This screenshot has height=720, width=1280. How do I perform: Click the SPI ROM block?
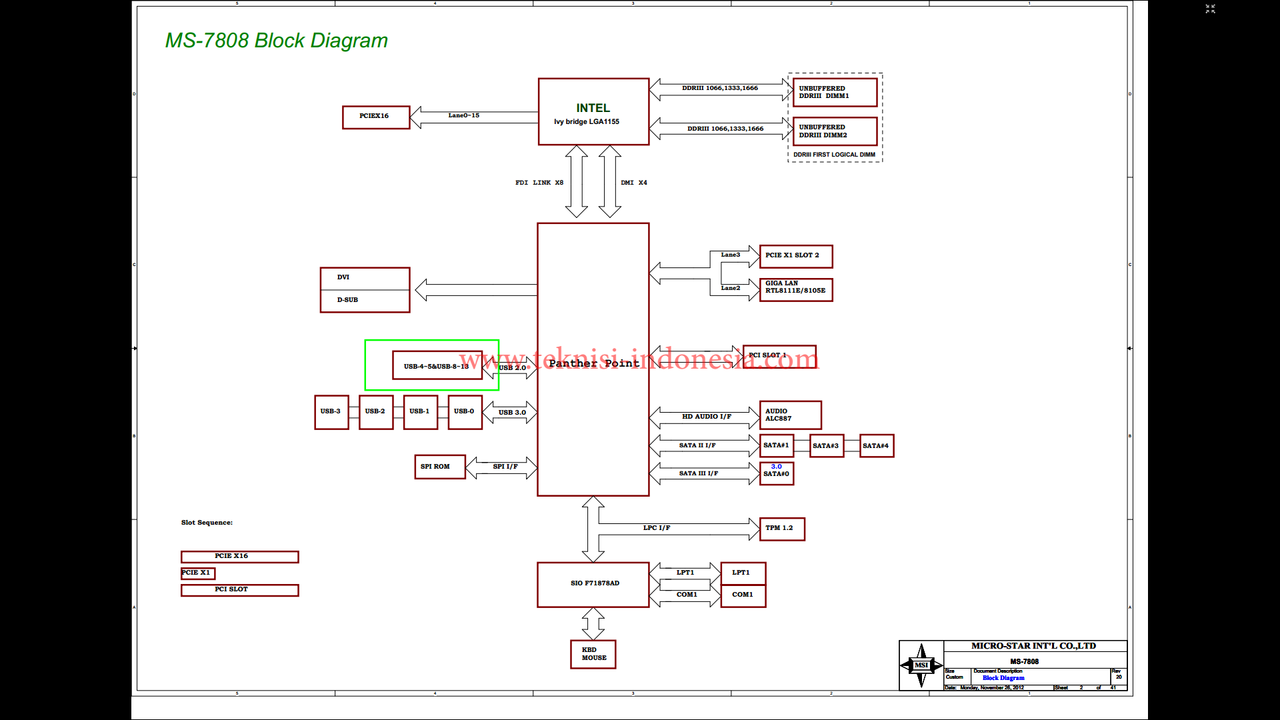click(x=440, y=466)
